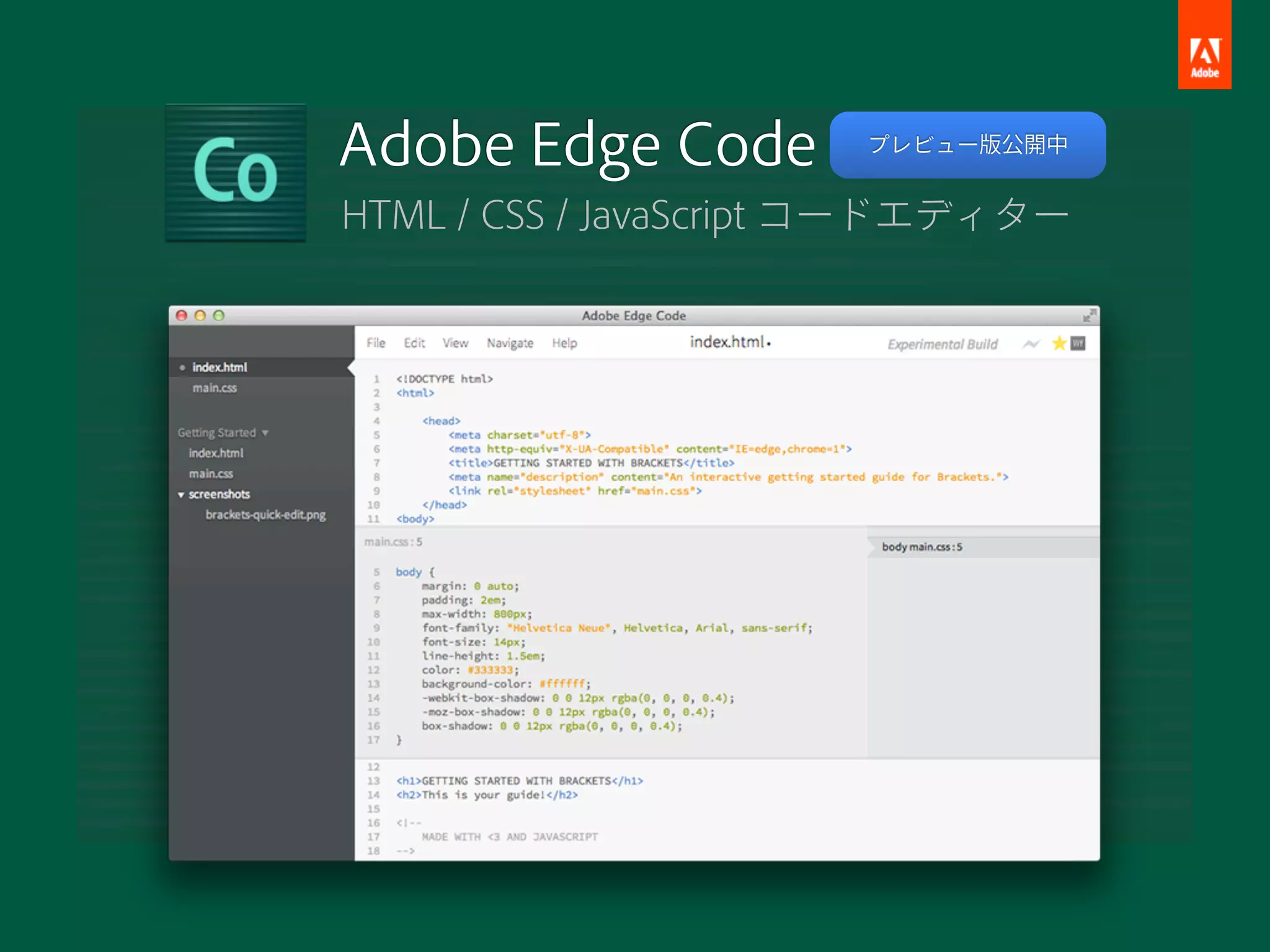Click the #333333 color value
The image size is (1270, 952).
click(x=490, y=670)
